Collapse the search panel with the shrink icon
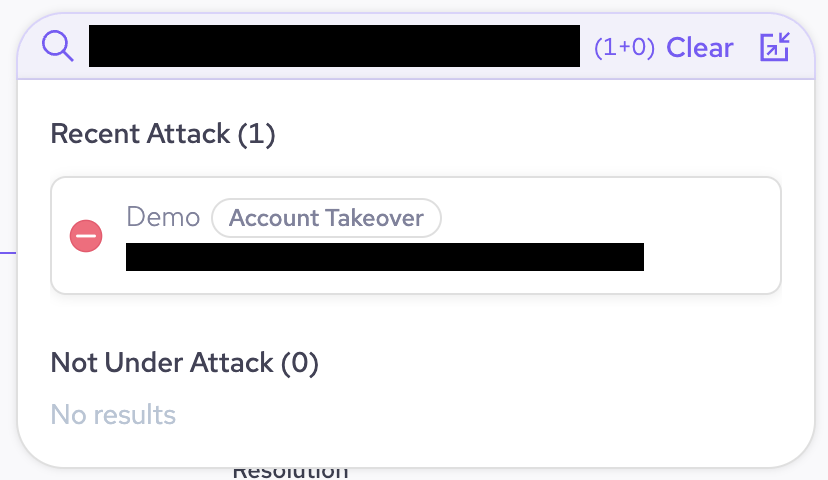The height and width of the screenshot is (480, 828). (775, 47)
